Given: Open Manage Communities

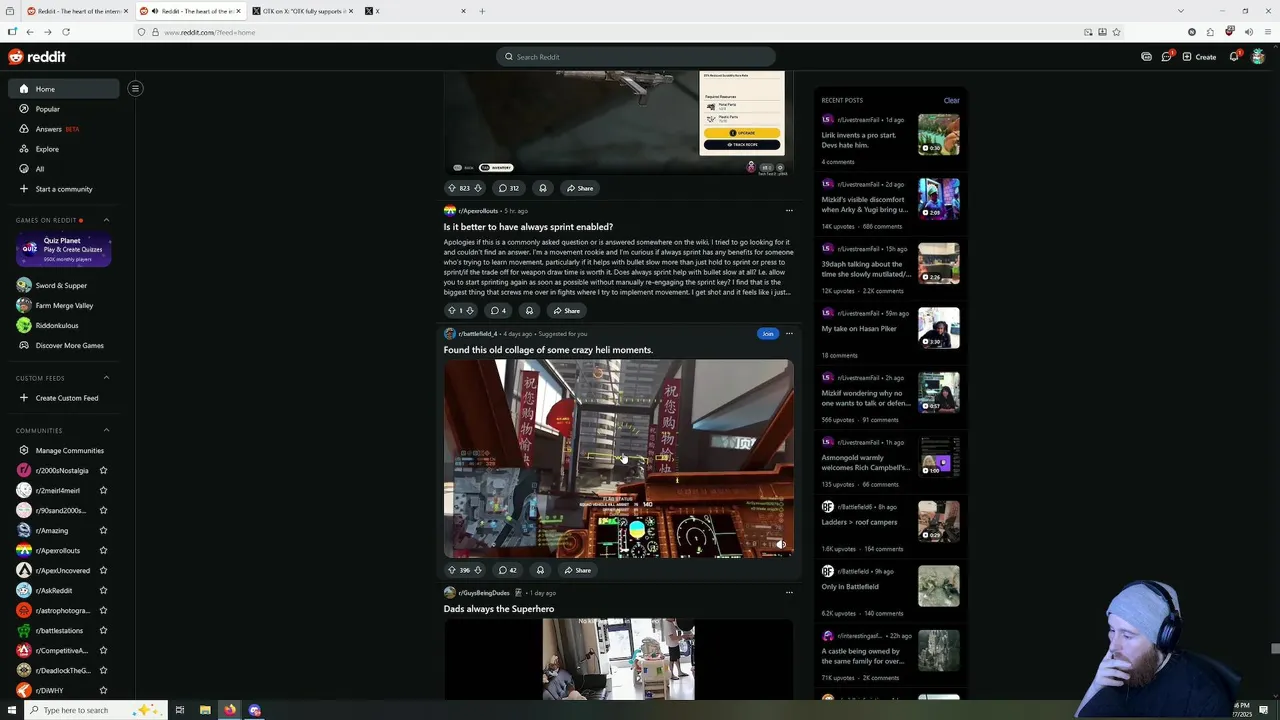Looking at the screenshot, I should pos(63,451).
